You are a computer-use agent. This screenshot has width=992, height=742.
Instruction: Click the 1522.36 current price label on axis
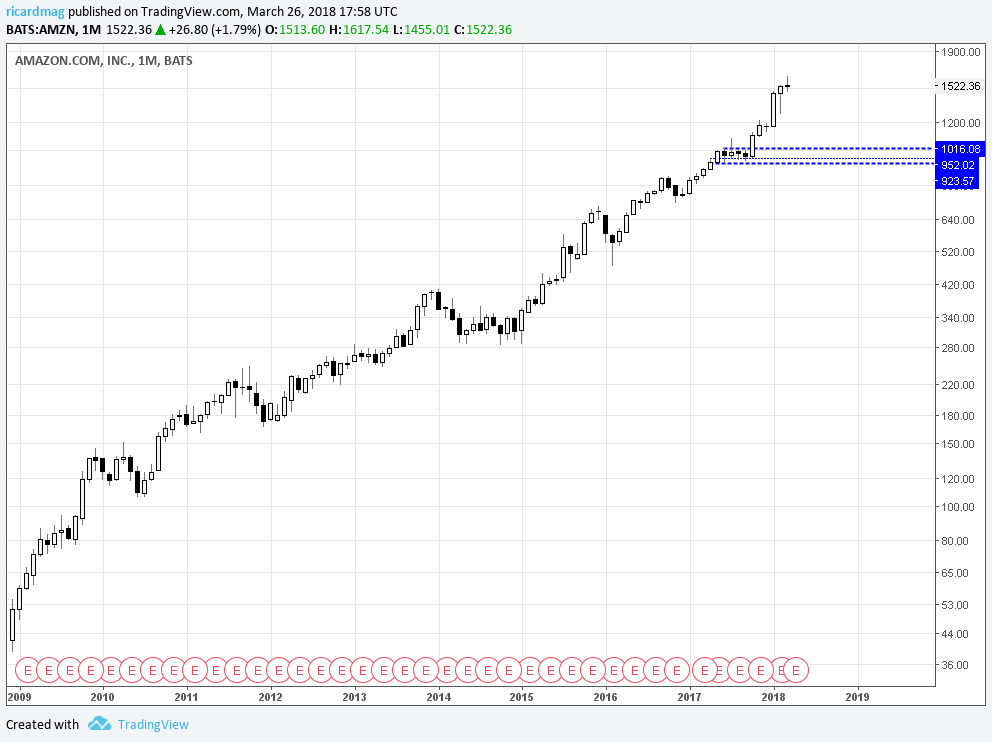click(x=960, y=86)
